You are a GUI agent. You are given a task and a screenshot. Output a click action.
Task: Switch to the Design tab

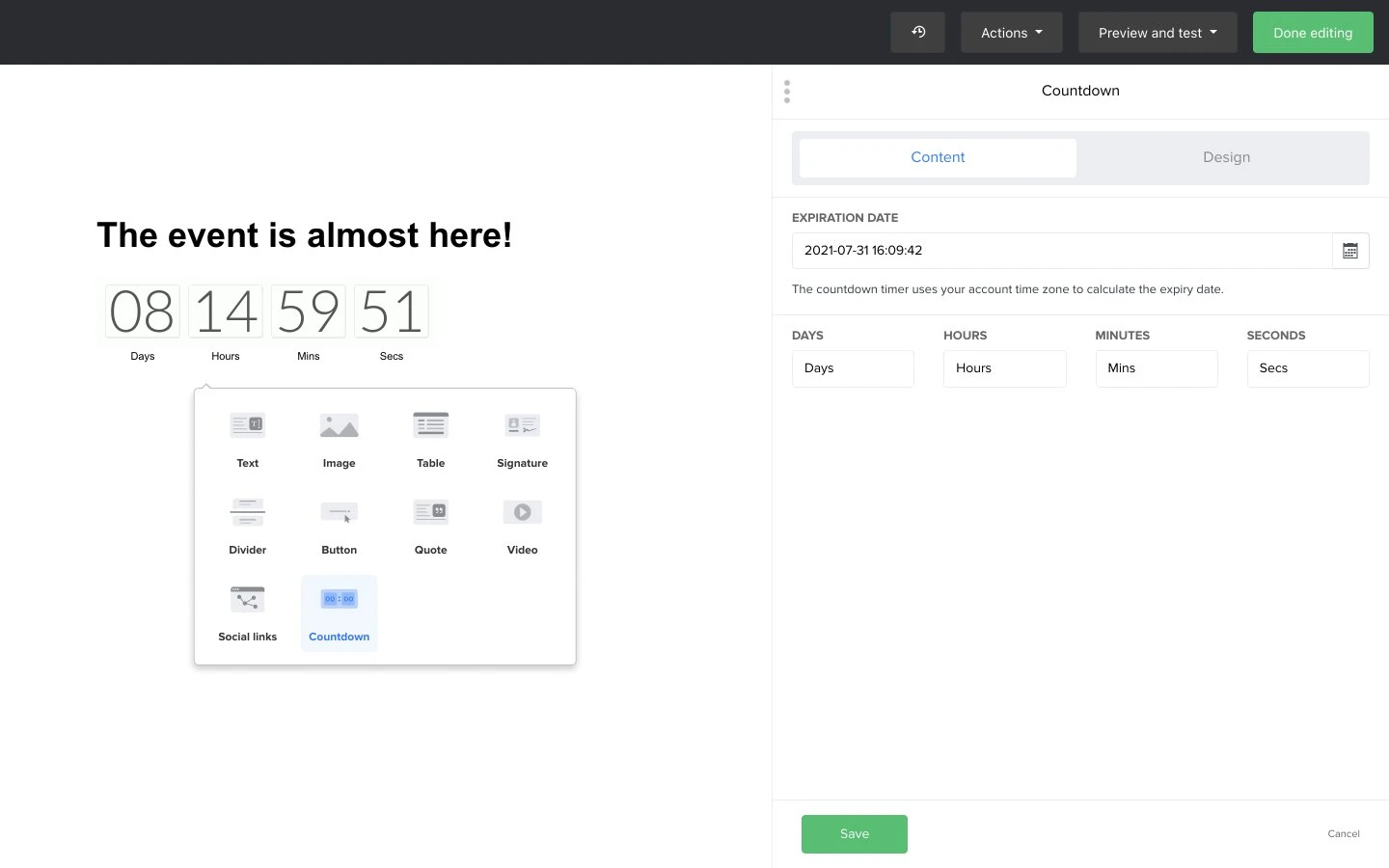[1225, 157]
